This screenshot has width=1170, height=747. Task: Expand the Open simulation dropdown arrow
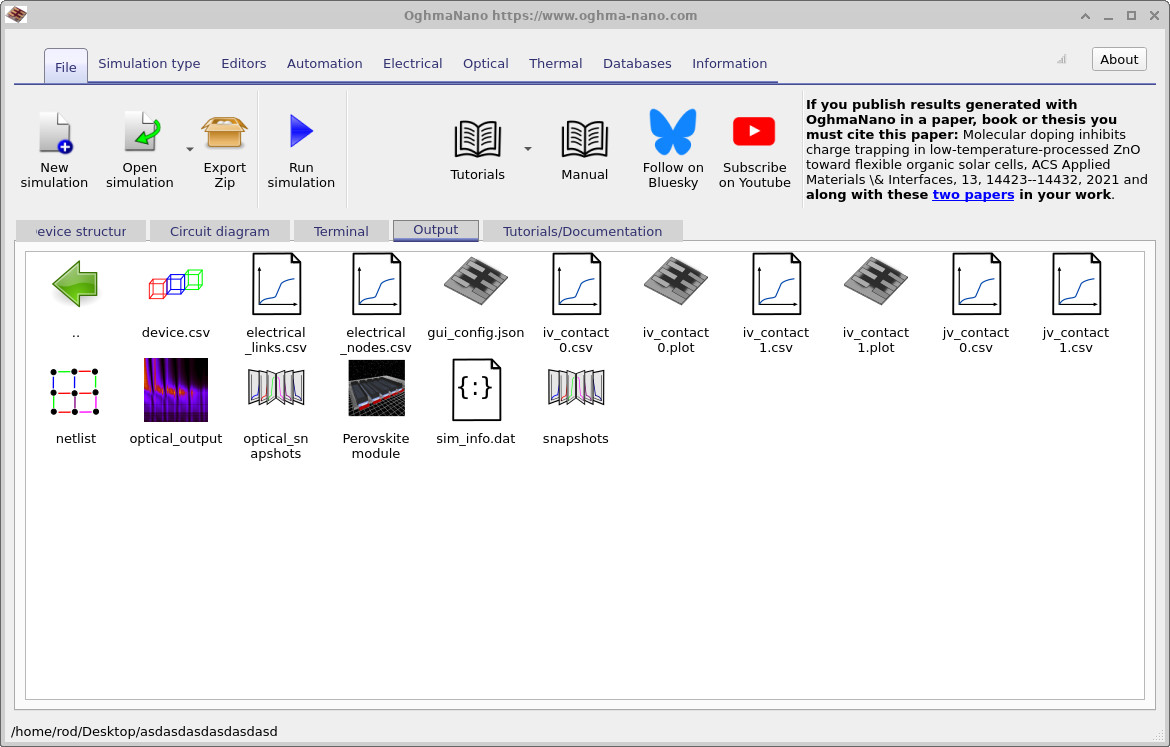pos(189,148)
